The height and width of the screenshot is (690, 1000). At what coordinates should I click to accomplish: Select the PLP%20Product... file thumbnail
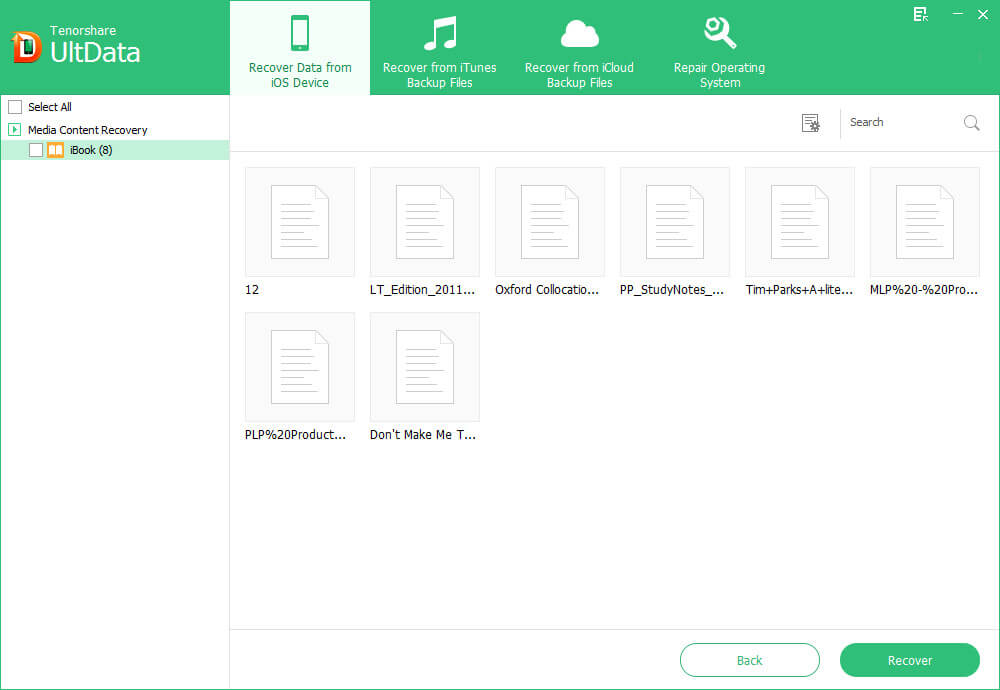300,367
